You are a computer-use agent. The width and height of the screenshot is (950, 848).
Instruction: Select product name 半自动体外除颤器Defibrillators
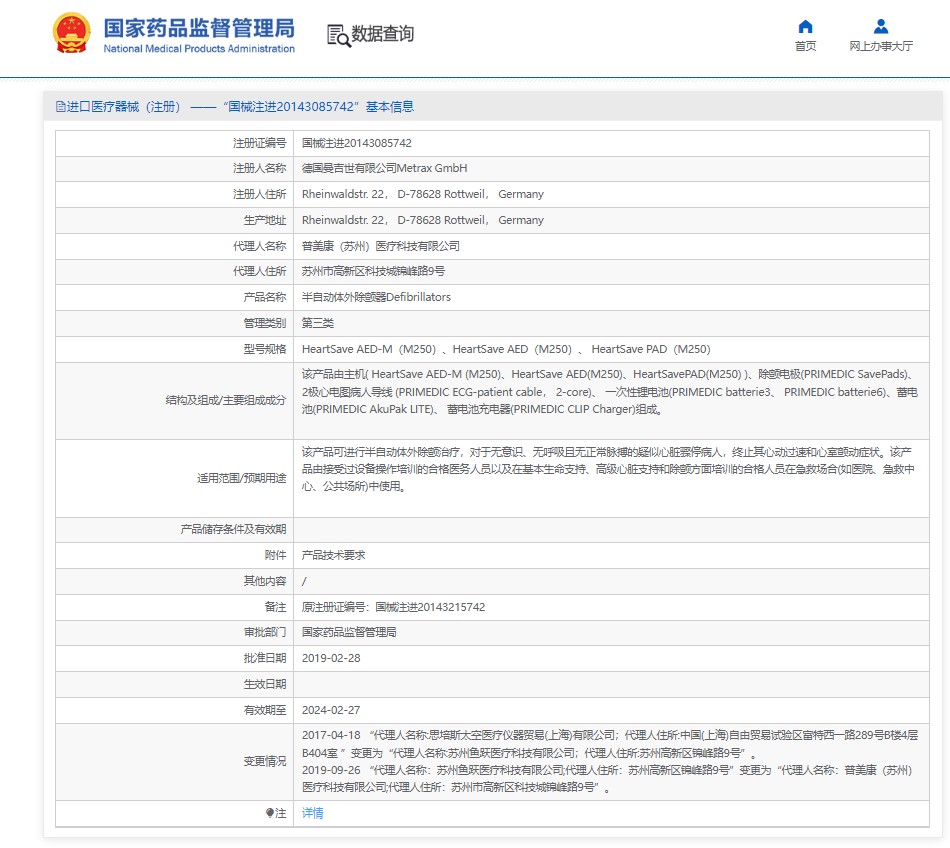tap(376, 297)
